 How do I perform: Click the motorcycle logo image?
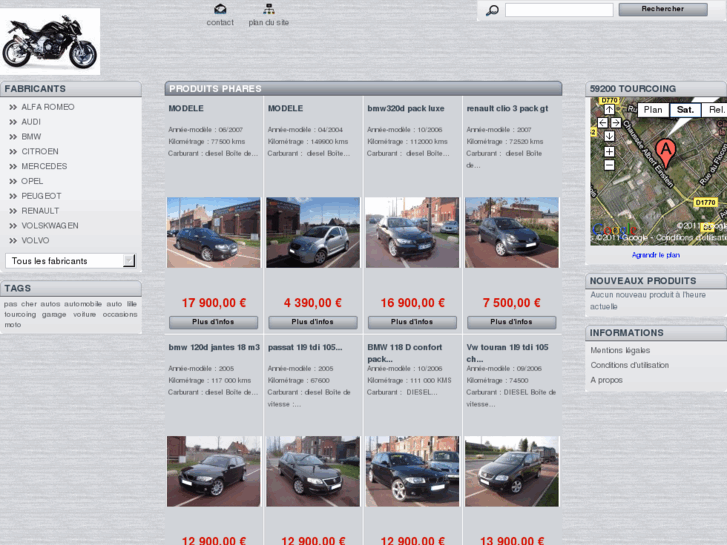(x=50, y=41)
